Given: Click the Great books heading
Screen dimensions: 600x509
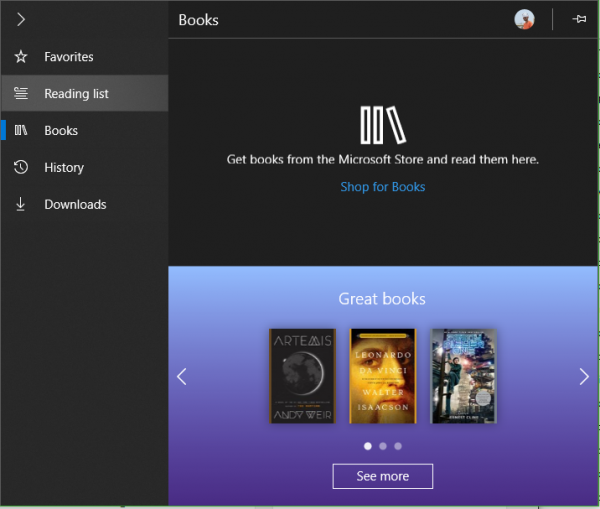Looking at the screenshot, I should [x=382, y=299].
